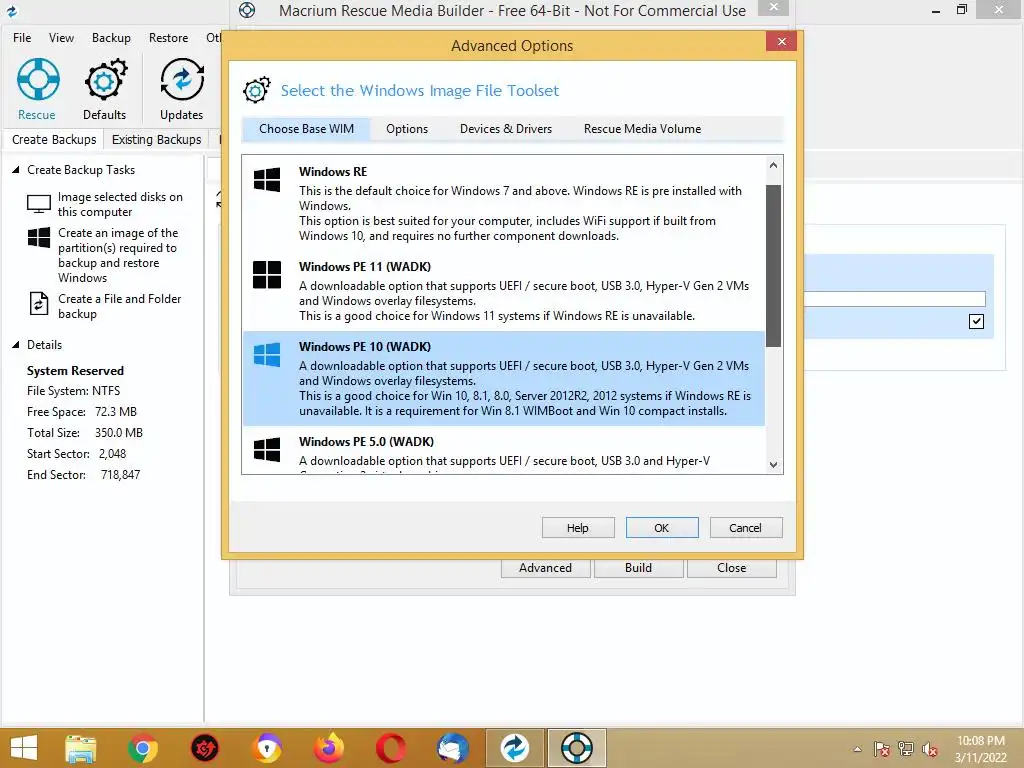
Task: Open the File menu
Action: pos(22,38)
